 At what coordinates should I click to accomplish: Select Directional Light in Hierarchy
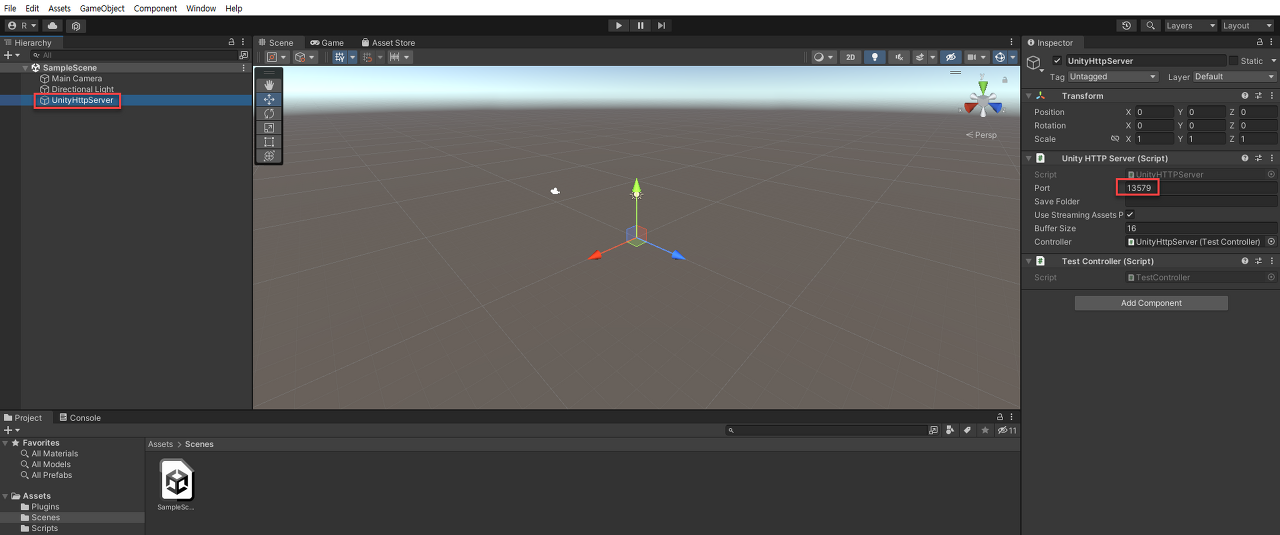82,89
